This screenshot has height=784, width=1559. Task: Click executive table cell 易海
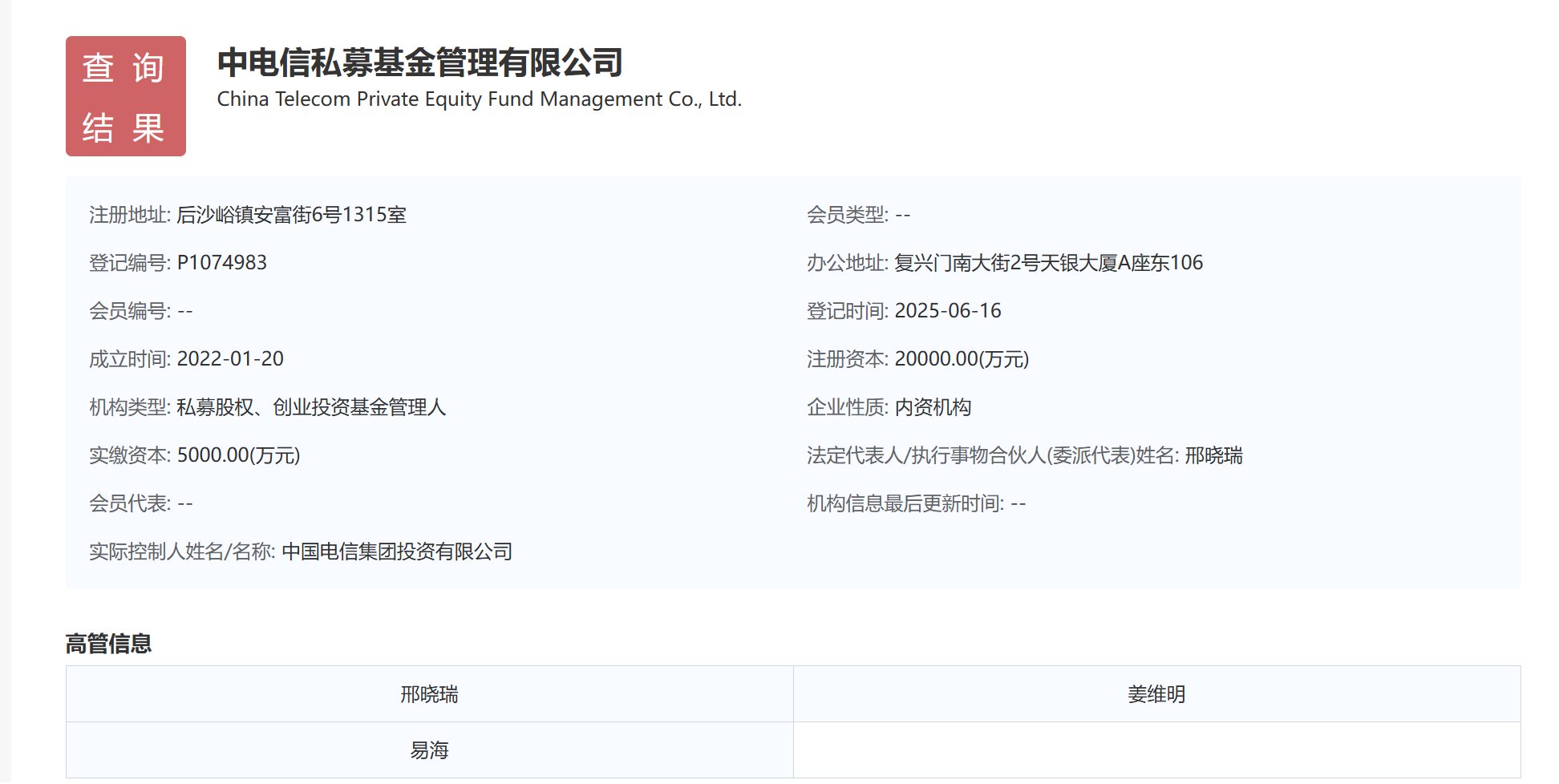coord(430,750)
